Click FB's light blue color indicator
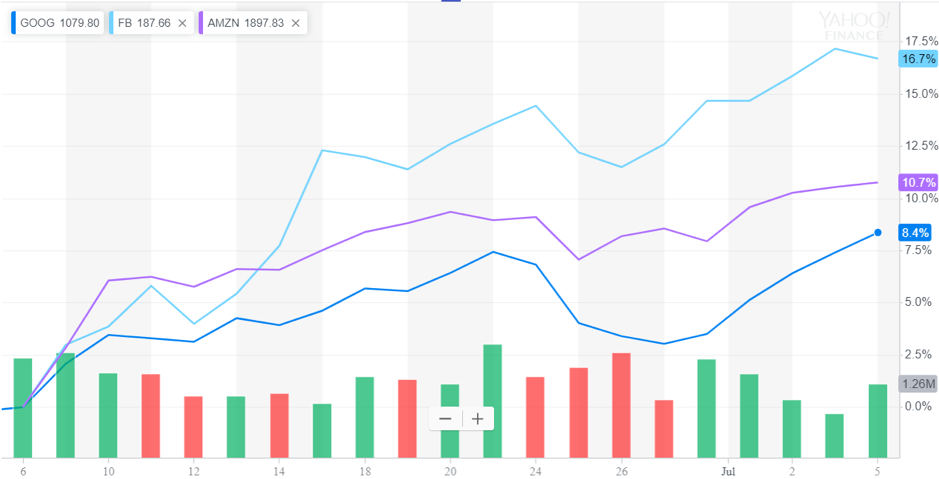This screenshot has width=939, height=479. 113,23
